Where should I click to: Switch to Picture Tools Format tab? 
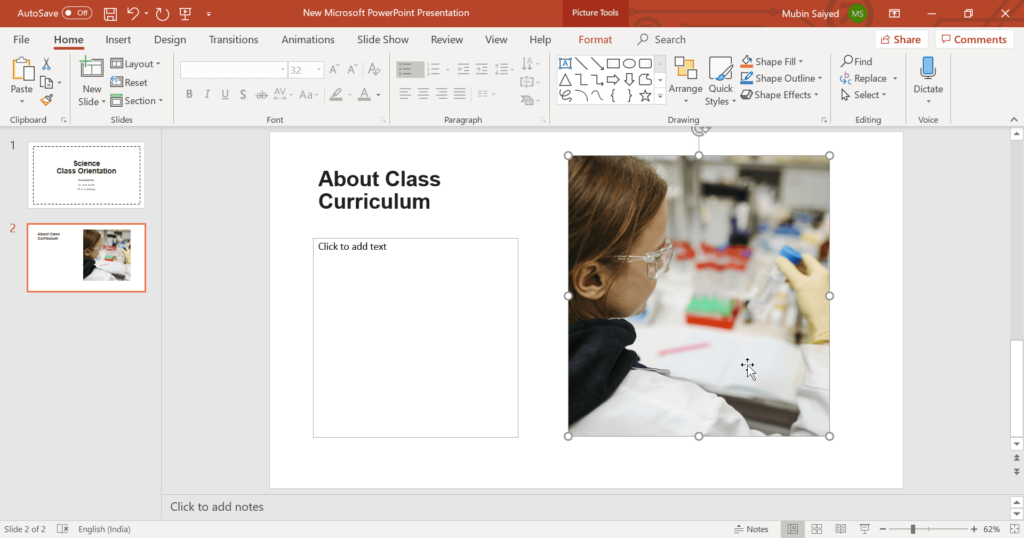tap(595, 40)
